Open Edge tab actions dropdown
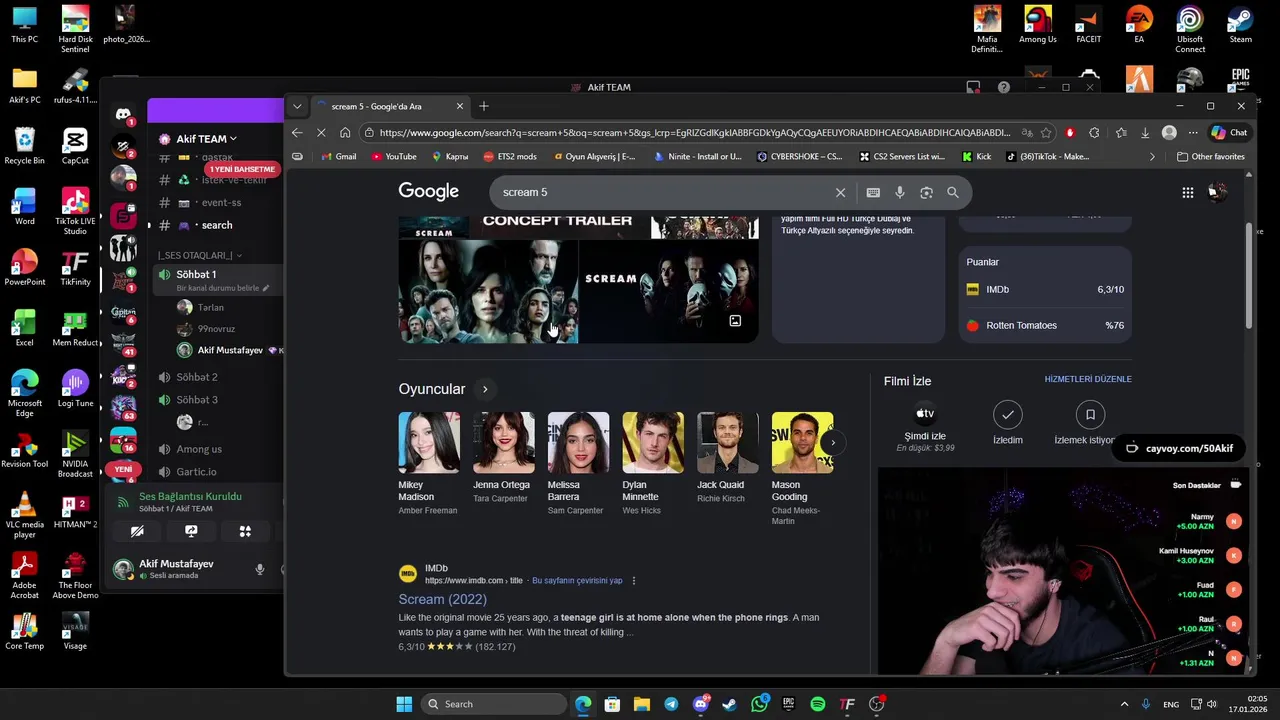1280x720 pixels. tap(297, 106)
